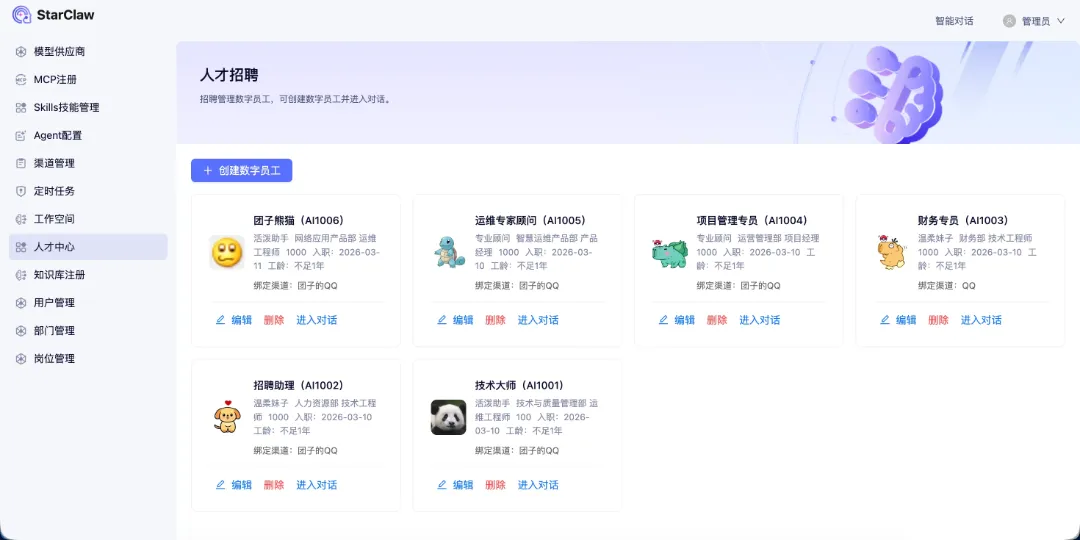This screenshot has height=540, width=1080.
Task: Click the 技术大师（AI1001）card title
Action: pos(519,385)
